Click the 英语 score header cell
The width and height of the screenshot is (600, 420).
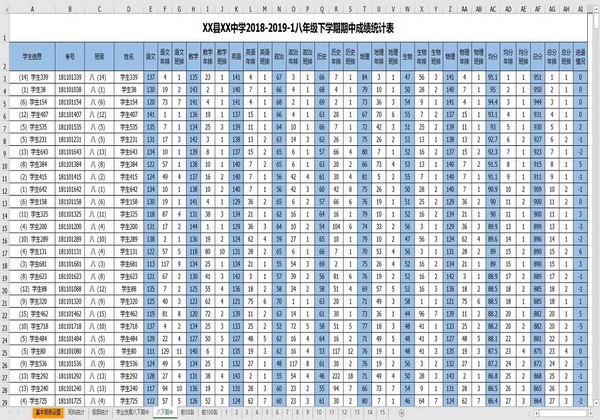click(x=236, y=57)
